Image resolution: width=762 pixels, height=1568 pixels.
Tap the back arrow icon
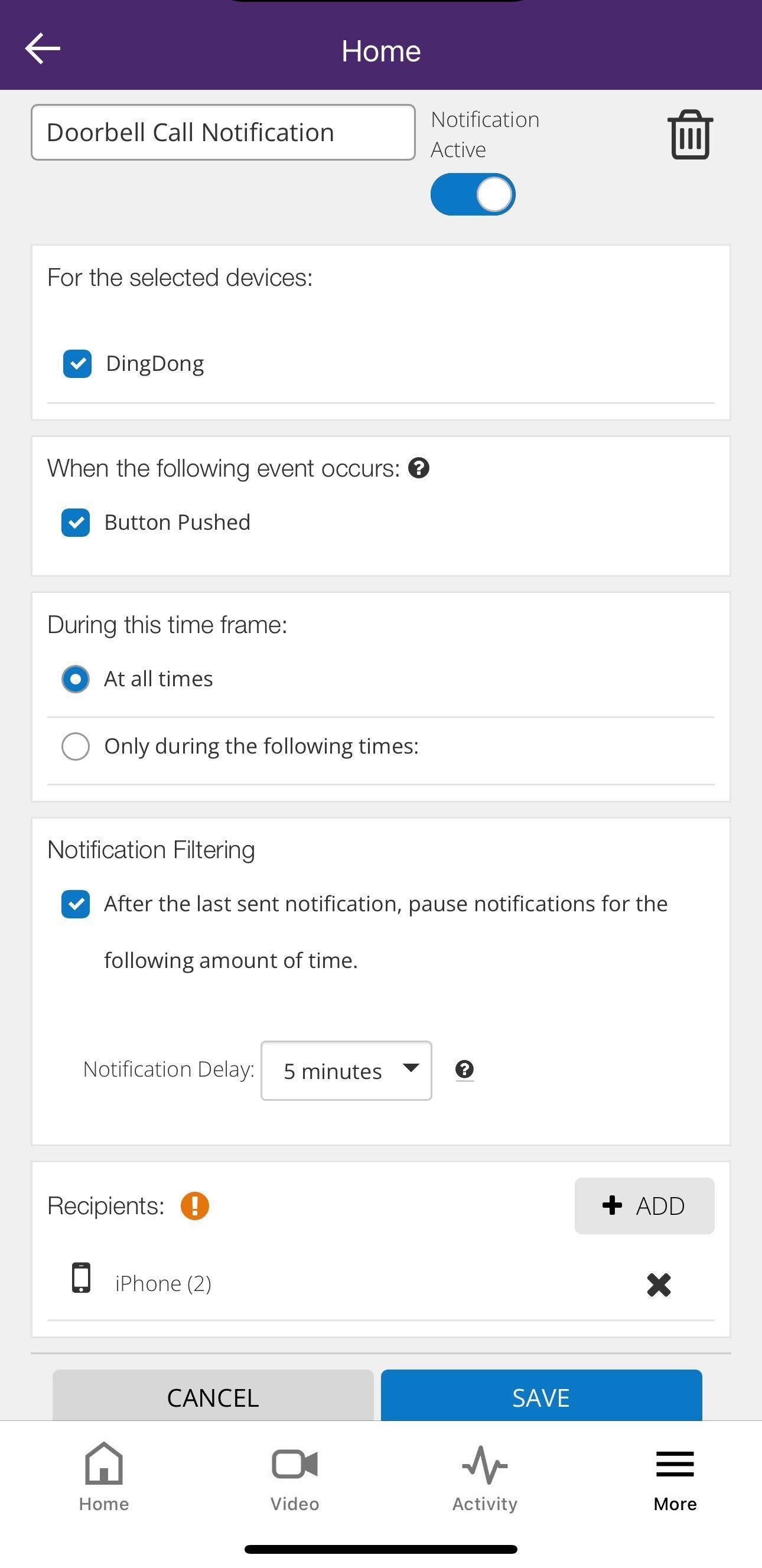point(43,48)
